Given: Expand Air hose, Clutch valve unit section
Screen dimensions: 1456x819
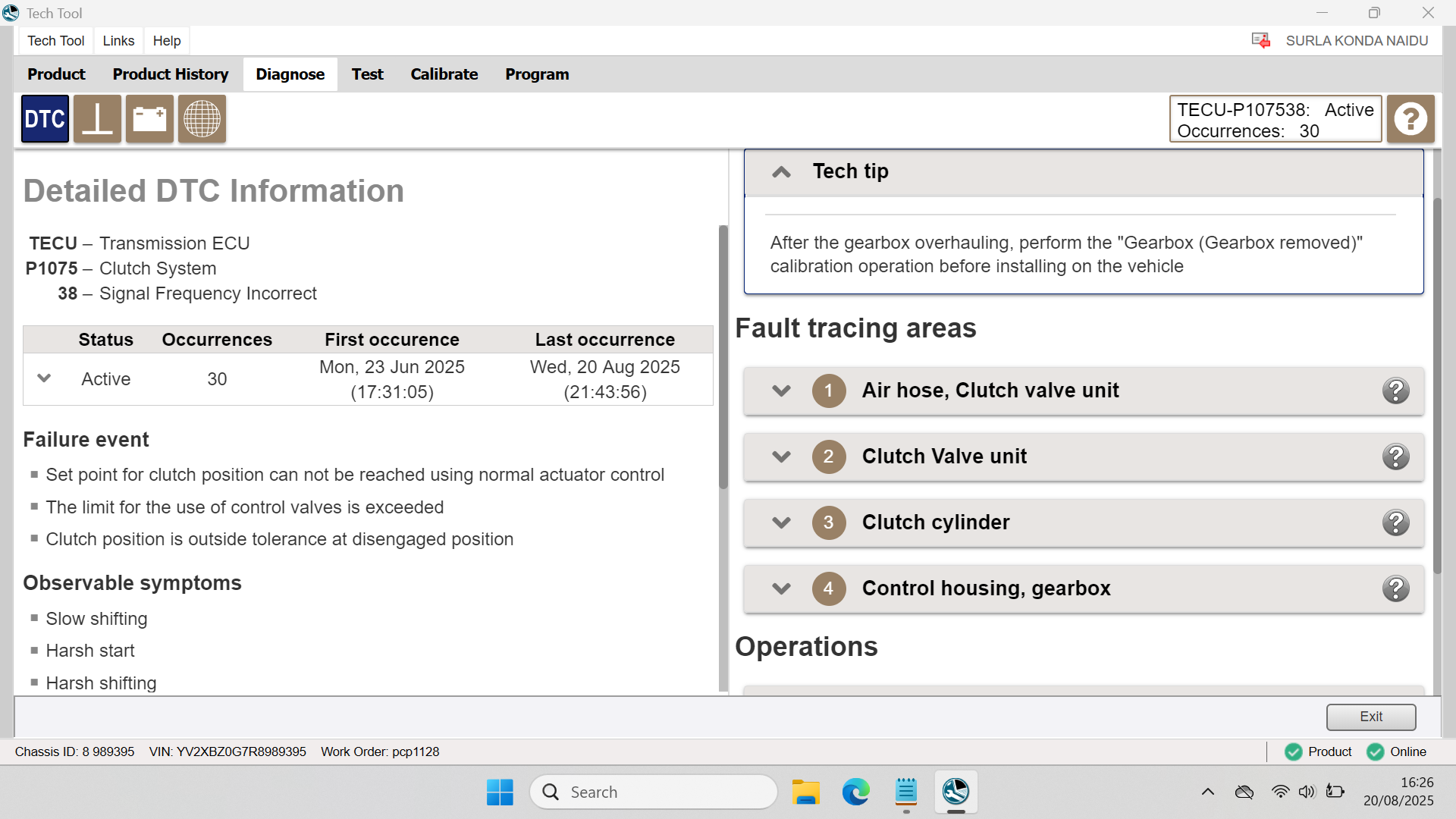Looking at the screenshot, I should point(781,391).
